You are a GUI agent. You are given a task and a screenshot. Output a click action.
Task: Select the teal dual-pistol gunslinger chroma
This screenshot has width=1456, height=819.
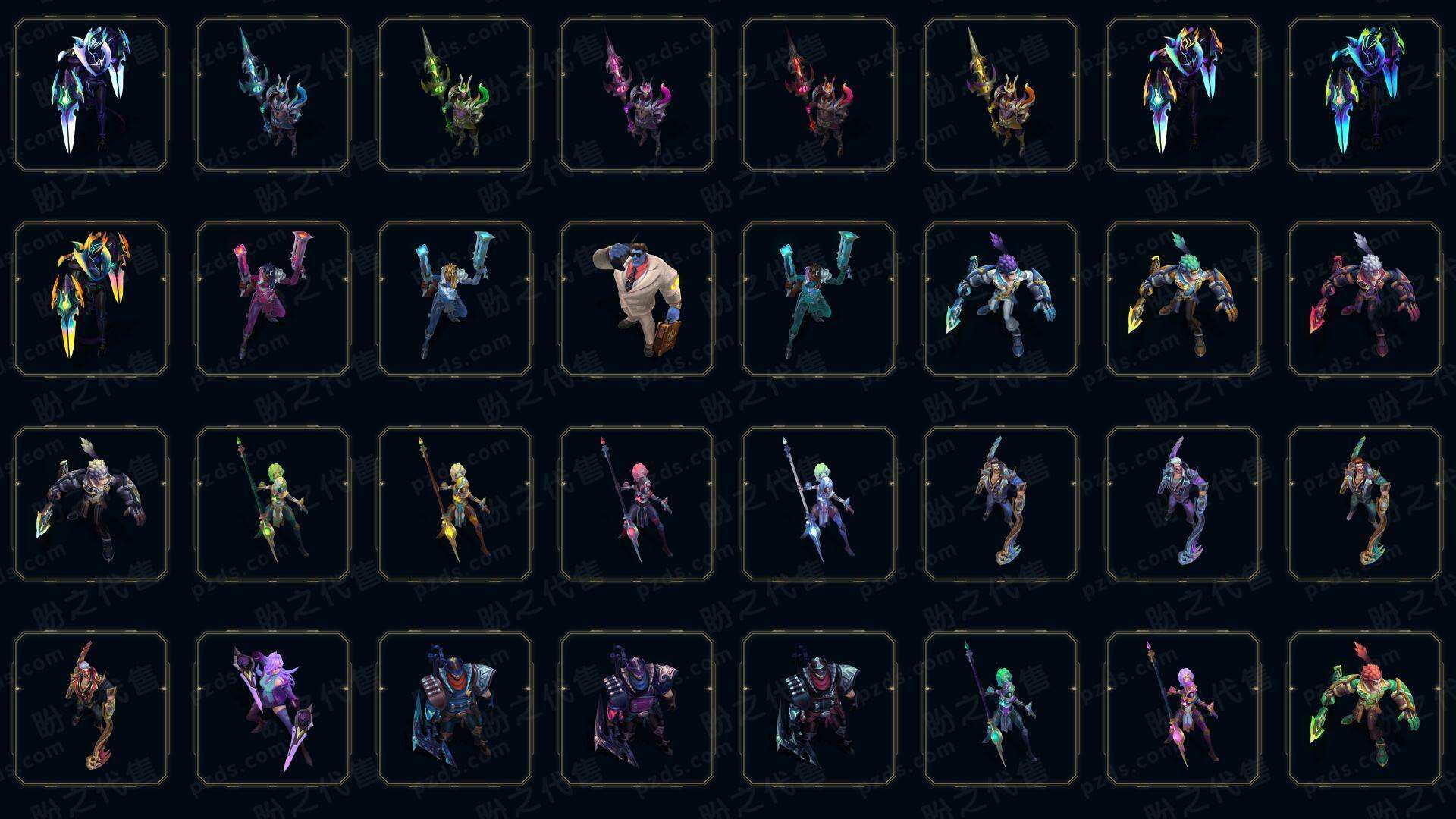(819, 299)
